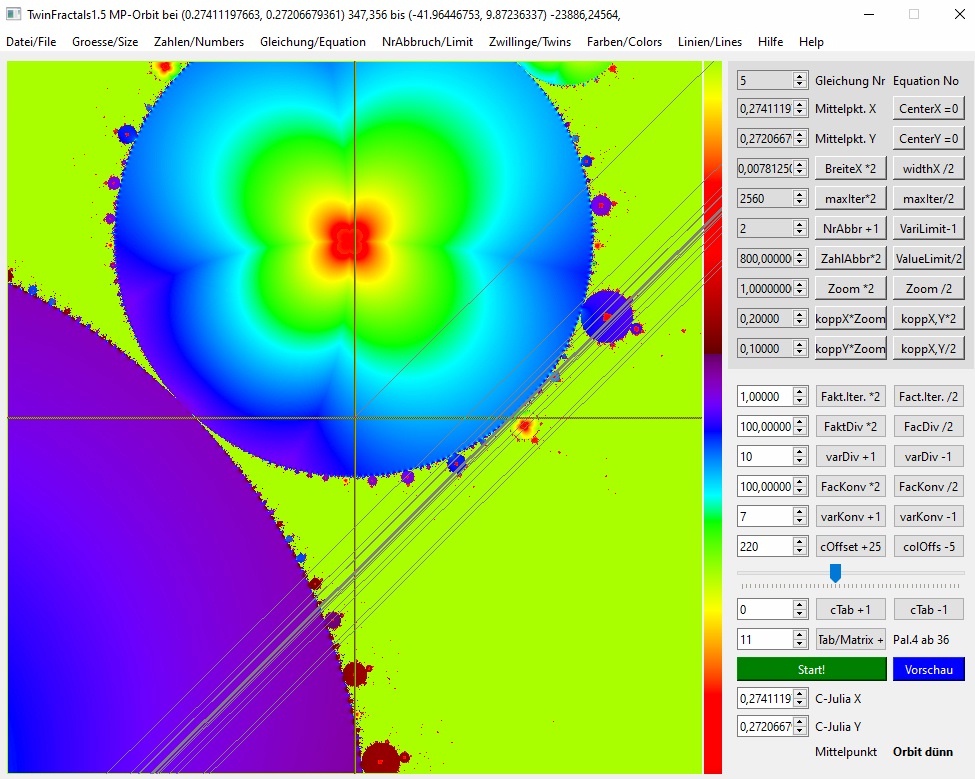Click the cTab +1 button
The height and width of the screenshot is (779, 975).
850,609
